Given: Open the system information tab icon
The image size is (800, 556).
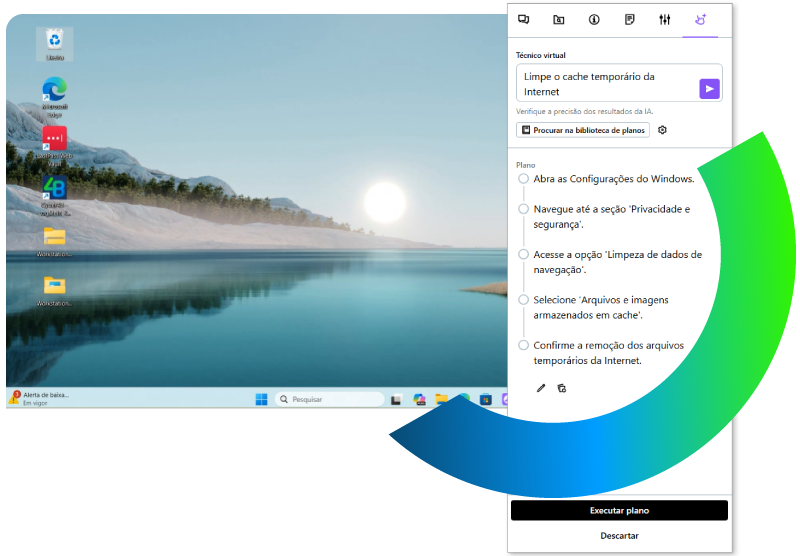Looking at the screenshot, I should (x=593, y=19).
